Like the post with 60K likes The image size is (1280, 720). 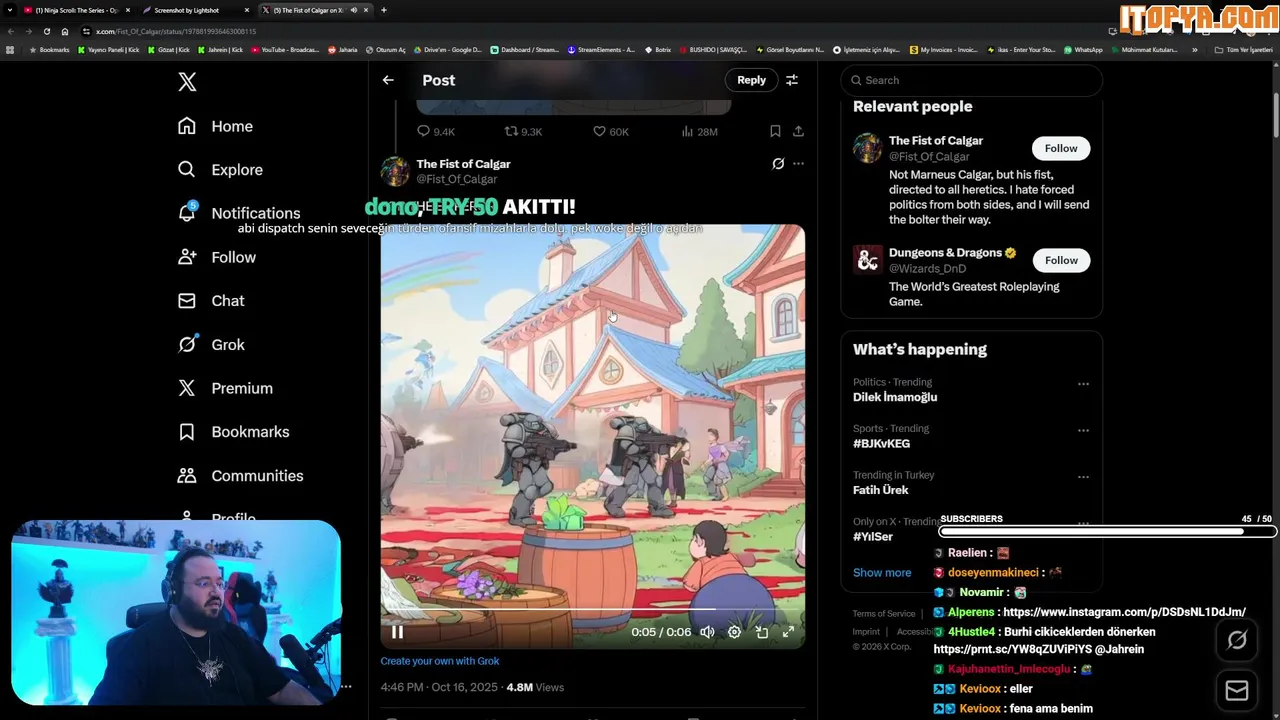point(599,131)
